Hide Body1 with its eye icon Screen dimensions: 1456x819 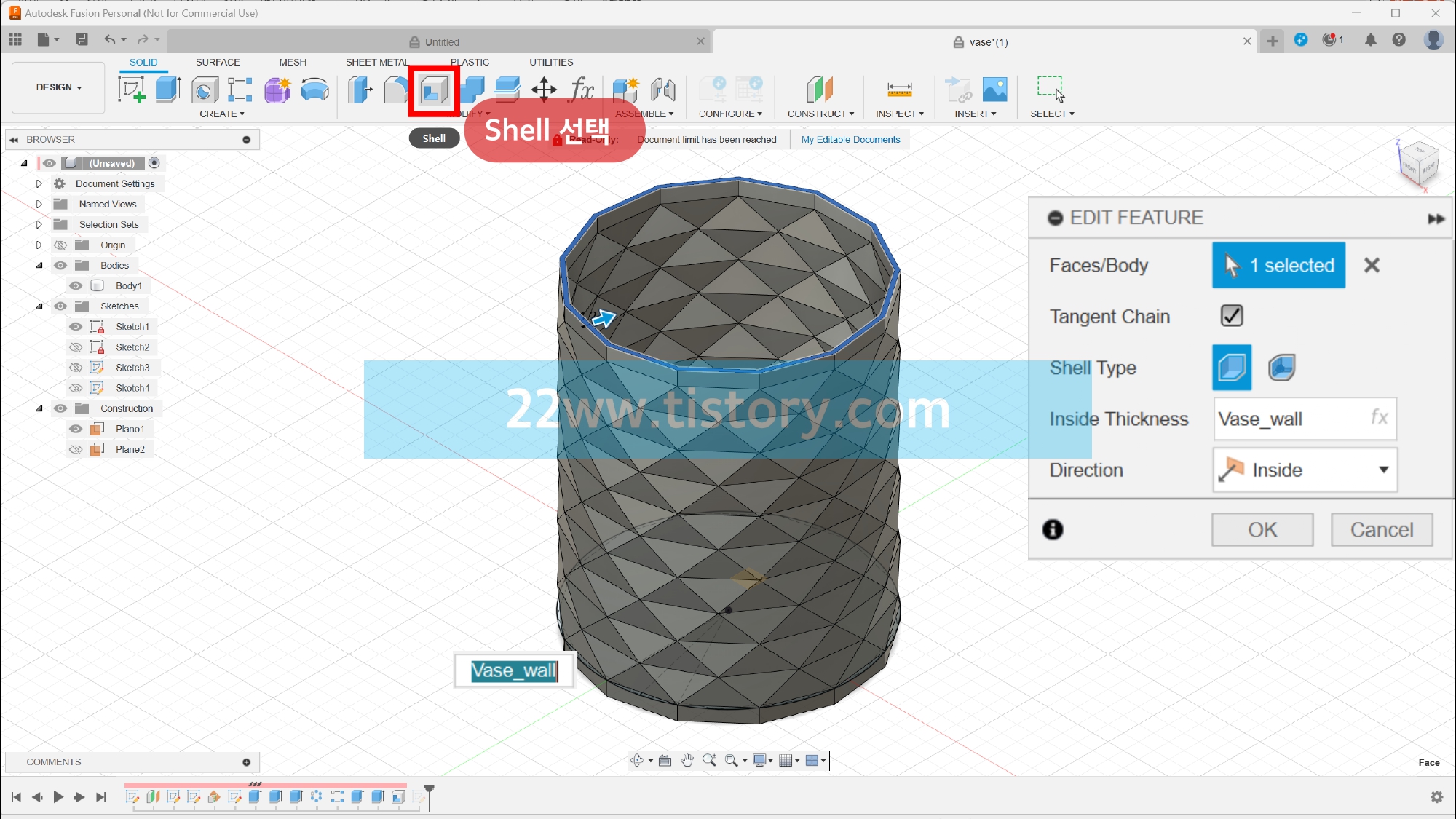tap(76, 286)
